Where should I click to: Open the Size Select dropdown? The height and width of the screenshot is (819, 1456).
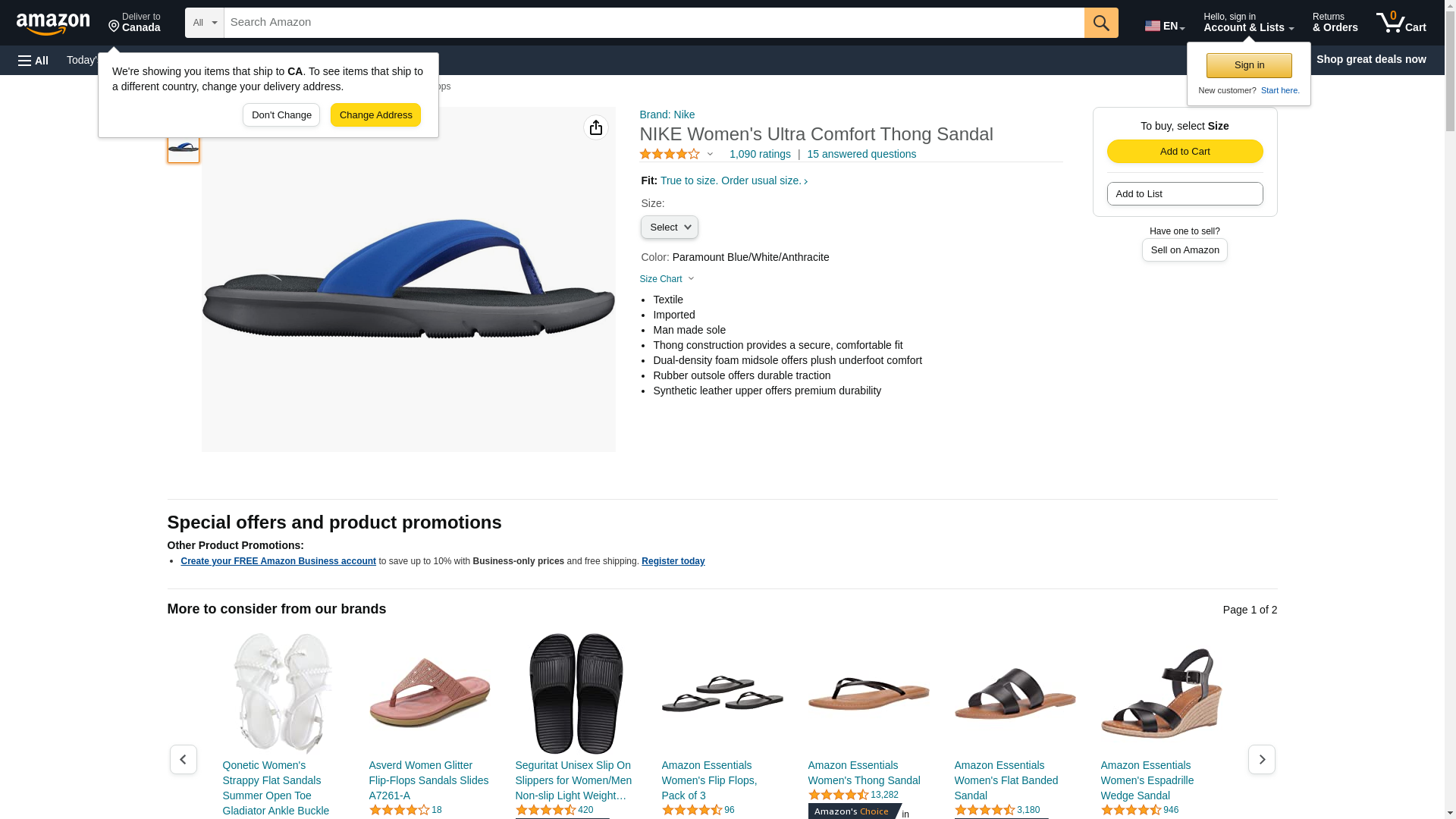pyautogui.click(x=669, y=227)
